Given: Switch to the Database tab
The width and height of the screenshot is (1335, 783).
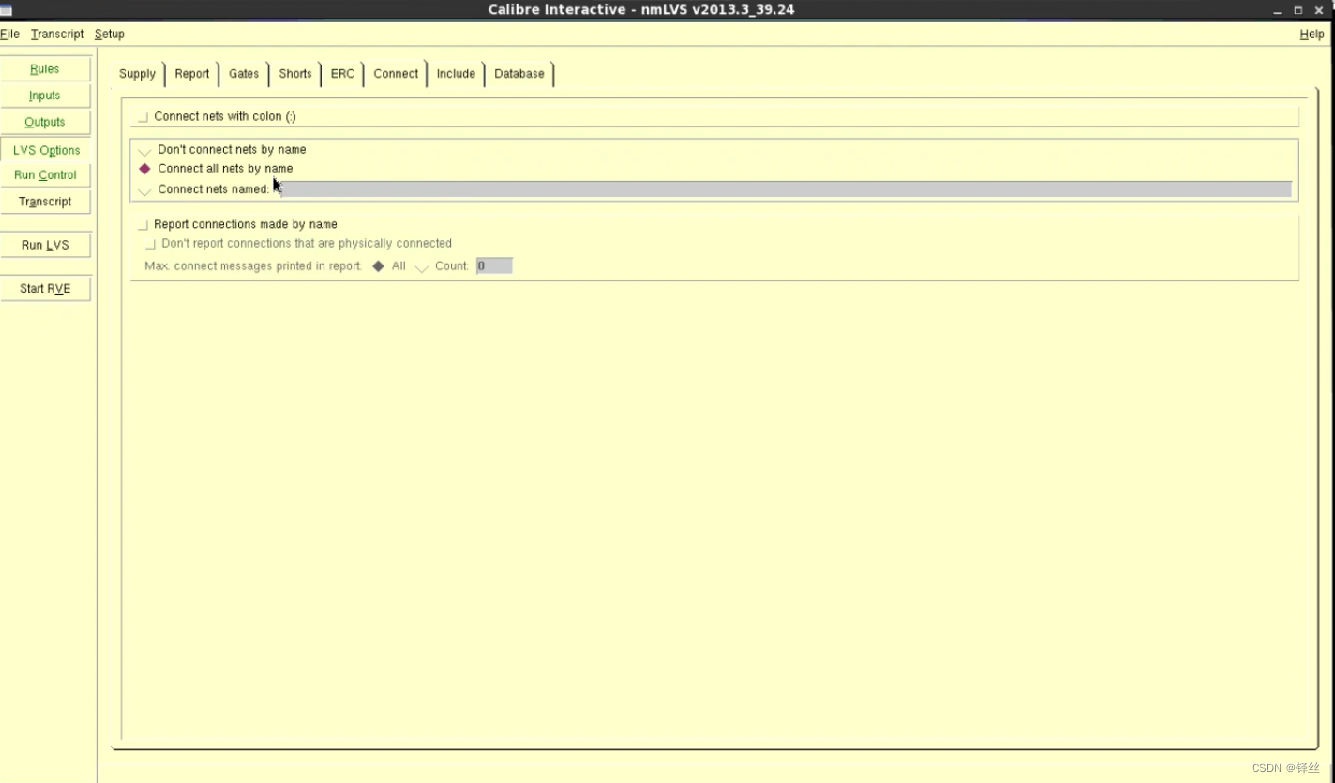Looking at the screenshot, I should coord(520,74).
